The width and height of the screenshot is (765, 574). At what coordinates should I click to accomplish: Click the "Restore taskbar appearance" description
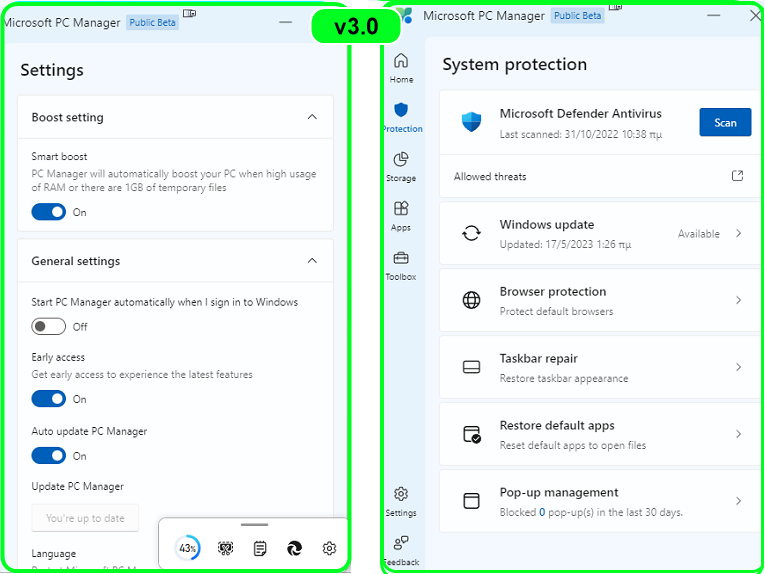564,378
